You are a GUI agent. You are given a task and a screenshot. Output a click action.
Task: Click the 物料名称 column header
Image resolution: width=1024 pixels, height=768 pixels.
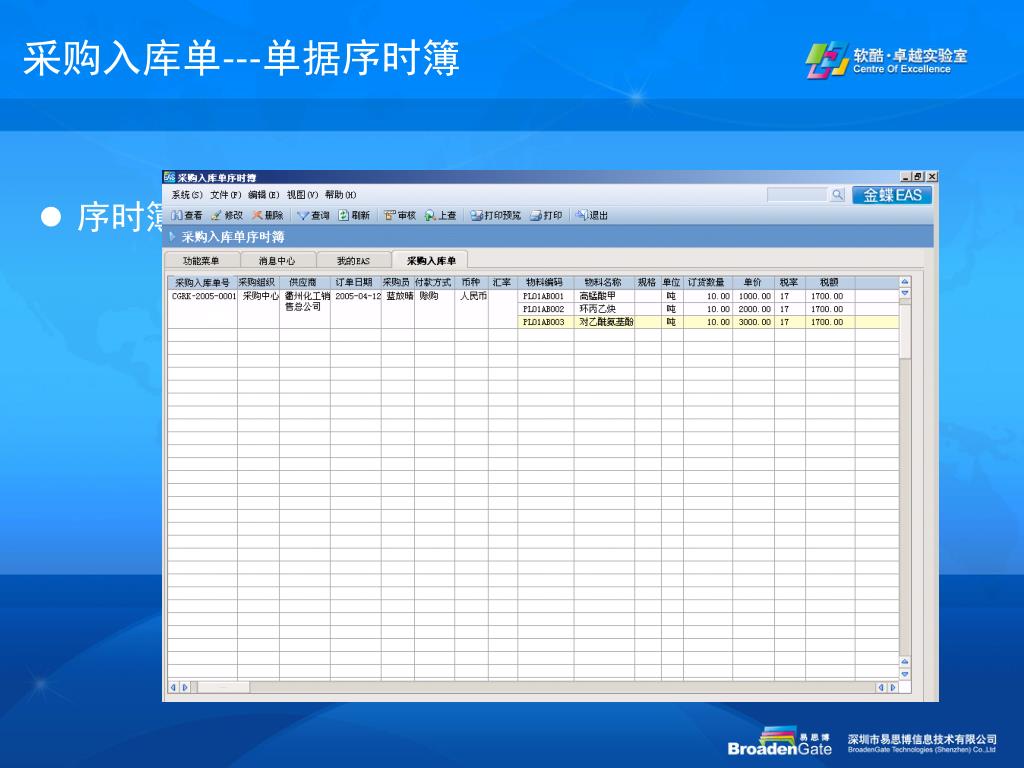click(603, 282)
